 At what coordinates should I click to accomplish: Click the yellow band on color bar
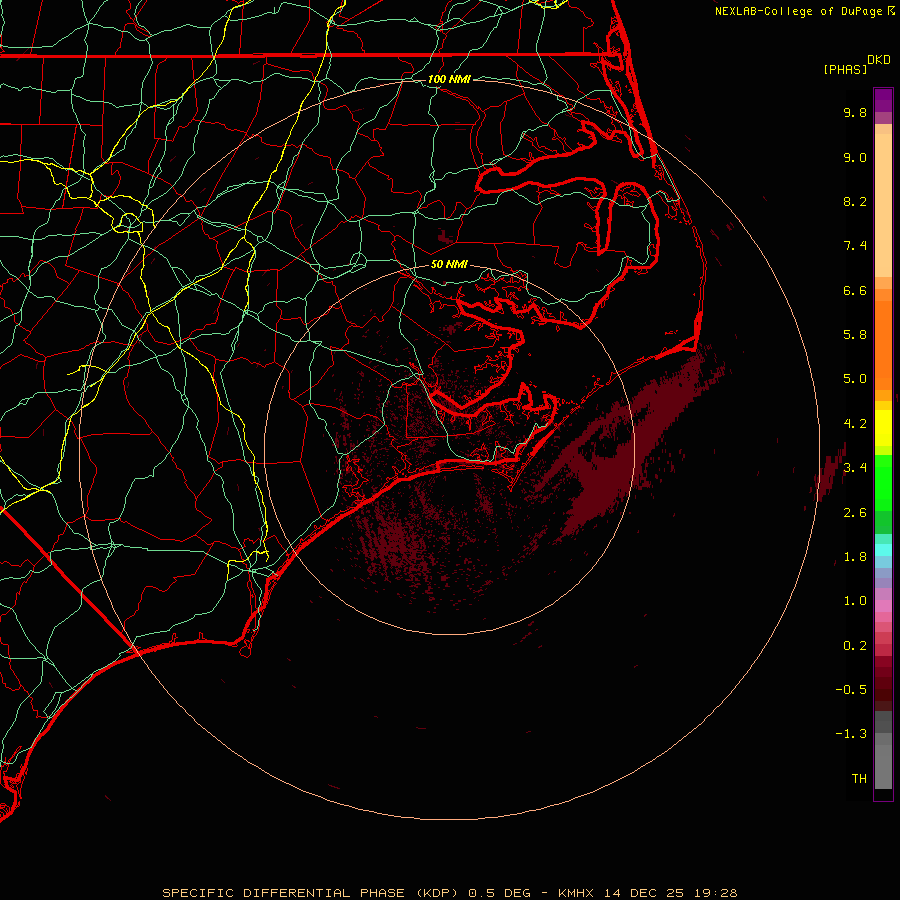click(883, 428)
